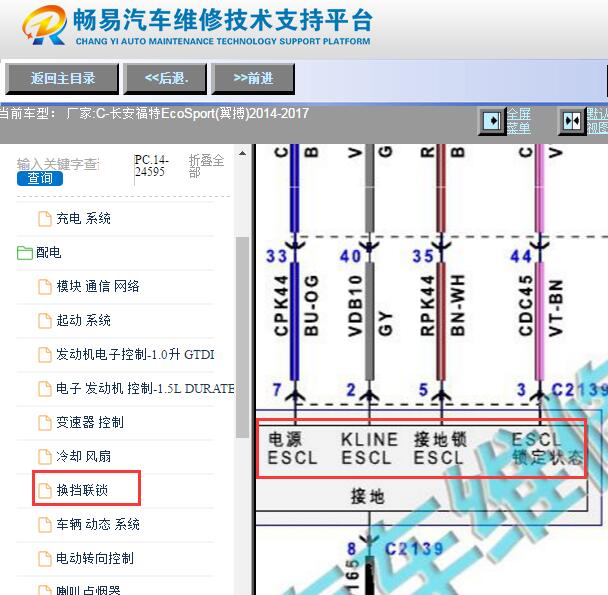The height and width of the screenshot is (595, 608).
Task: Click wire label RPK44 in diagram
Action: click(427, 305)
